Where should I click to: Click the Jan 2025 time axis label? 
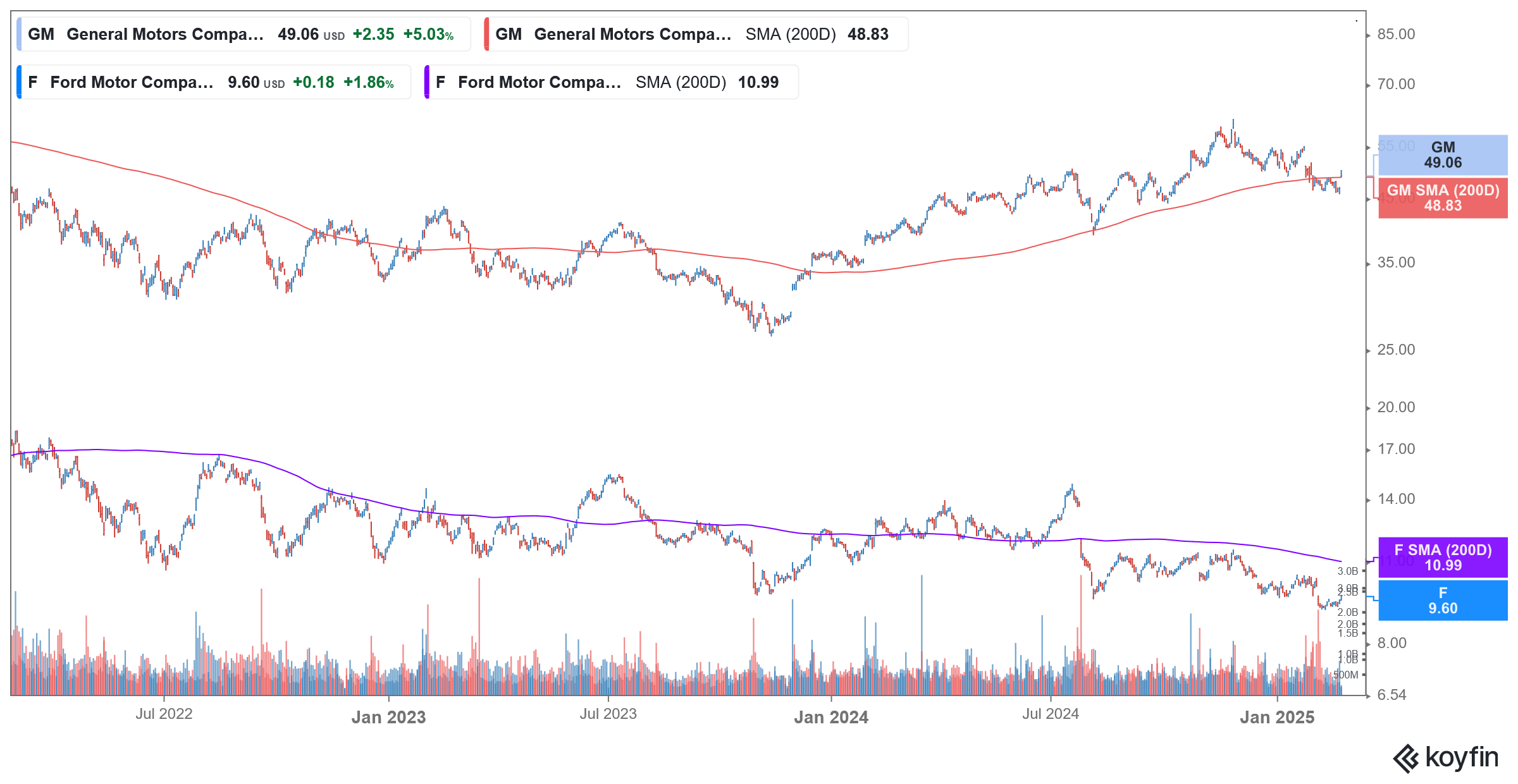[x=1277, y=717]
